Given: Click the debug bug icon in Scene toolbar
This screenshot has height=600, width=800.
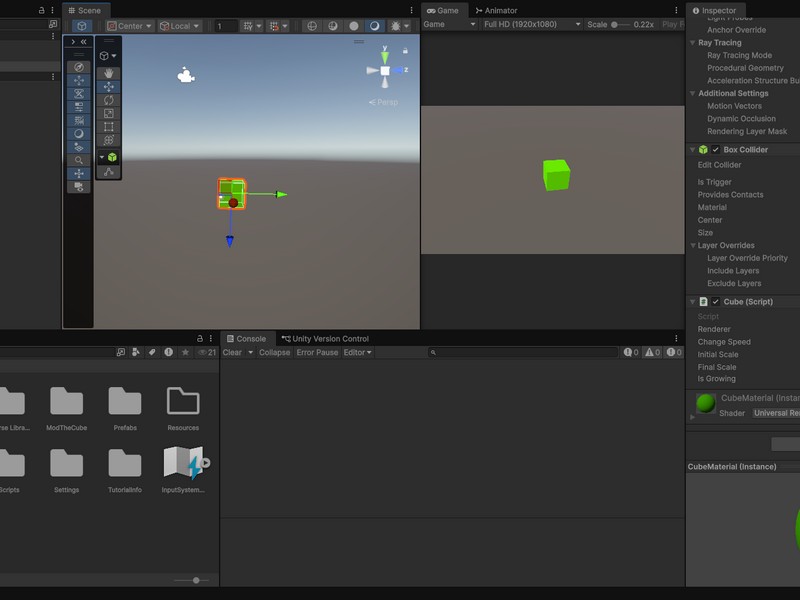Looking at the screenshot, I should (x=395, y=26).
